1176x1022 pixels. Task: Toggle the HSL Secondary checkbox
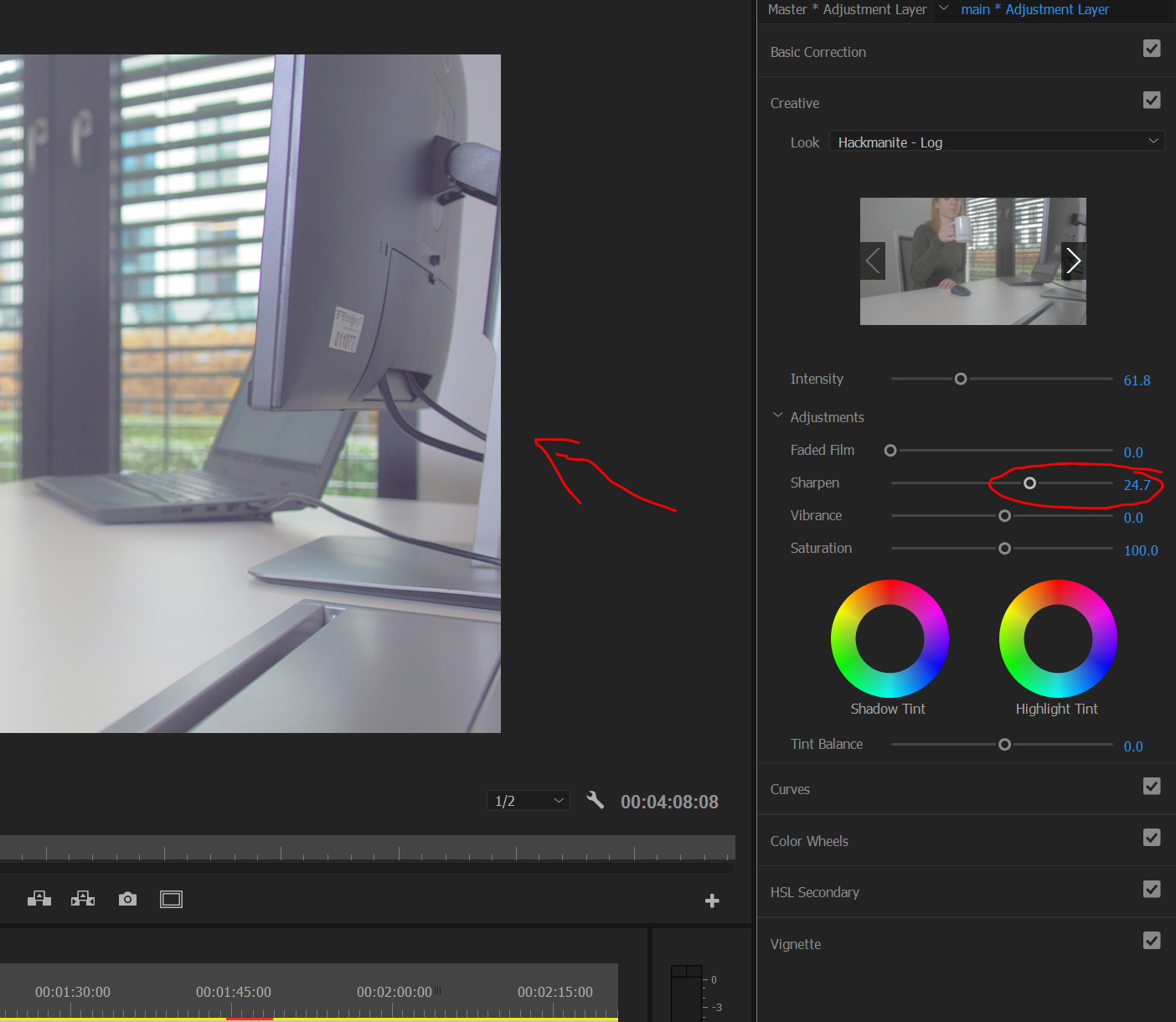click(1152, 889)
